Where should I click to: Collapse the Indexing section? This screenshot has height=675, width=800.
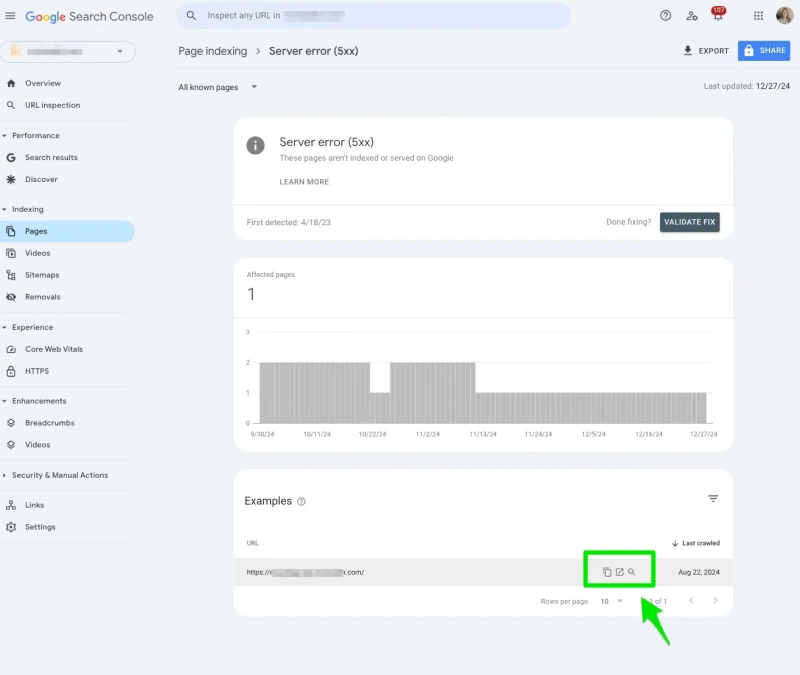(x=5, y=209)
